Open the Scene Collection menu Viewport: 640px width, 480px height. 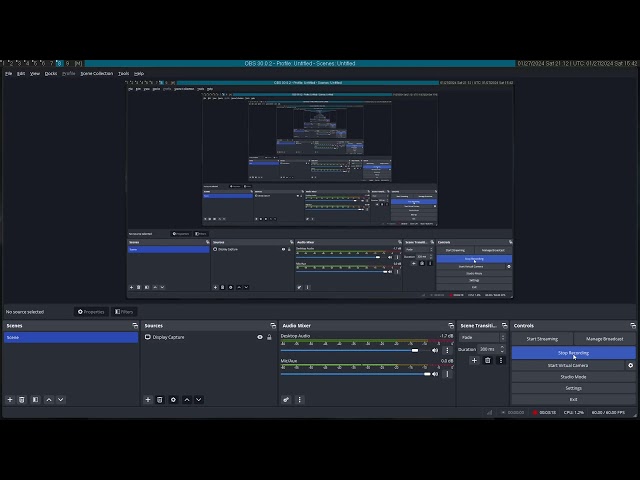(96, 73)
